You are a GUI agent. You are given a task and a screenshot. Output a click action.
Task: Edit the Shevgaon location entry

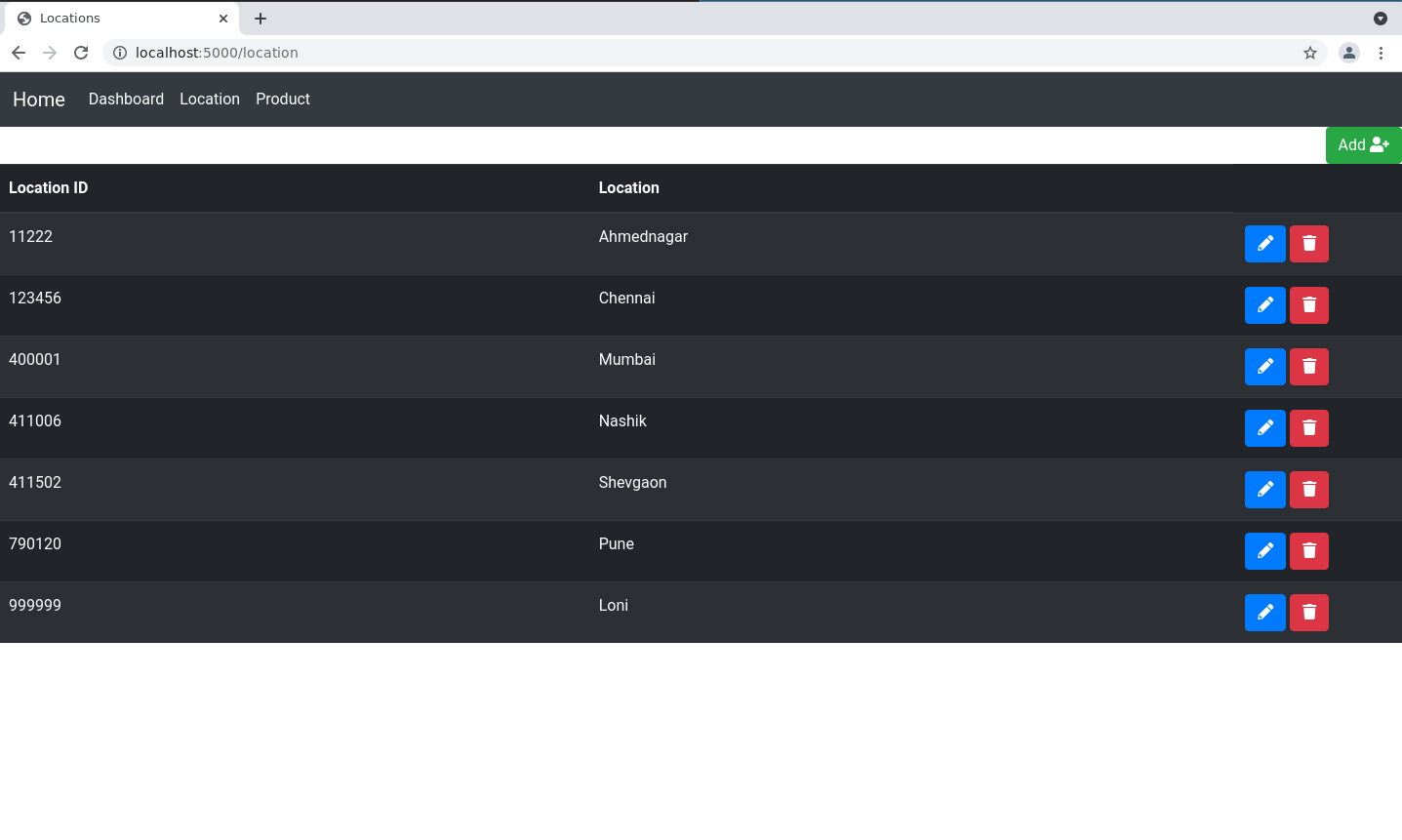pos(1264,489)
